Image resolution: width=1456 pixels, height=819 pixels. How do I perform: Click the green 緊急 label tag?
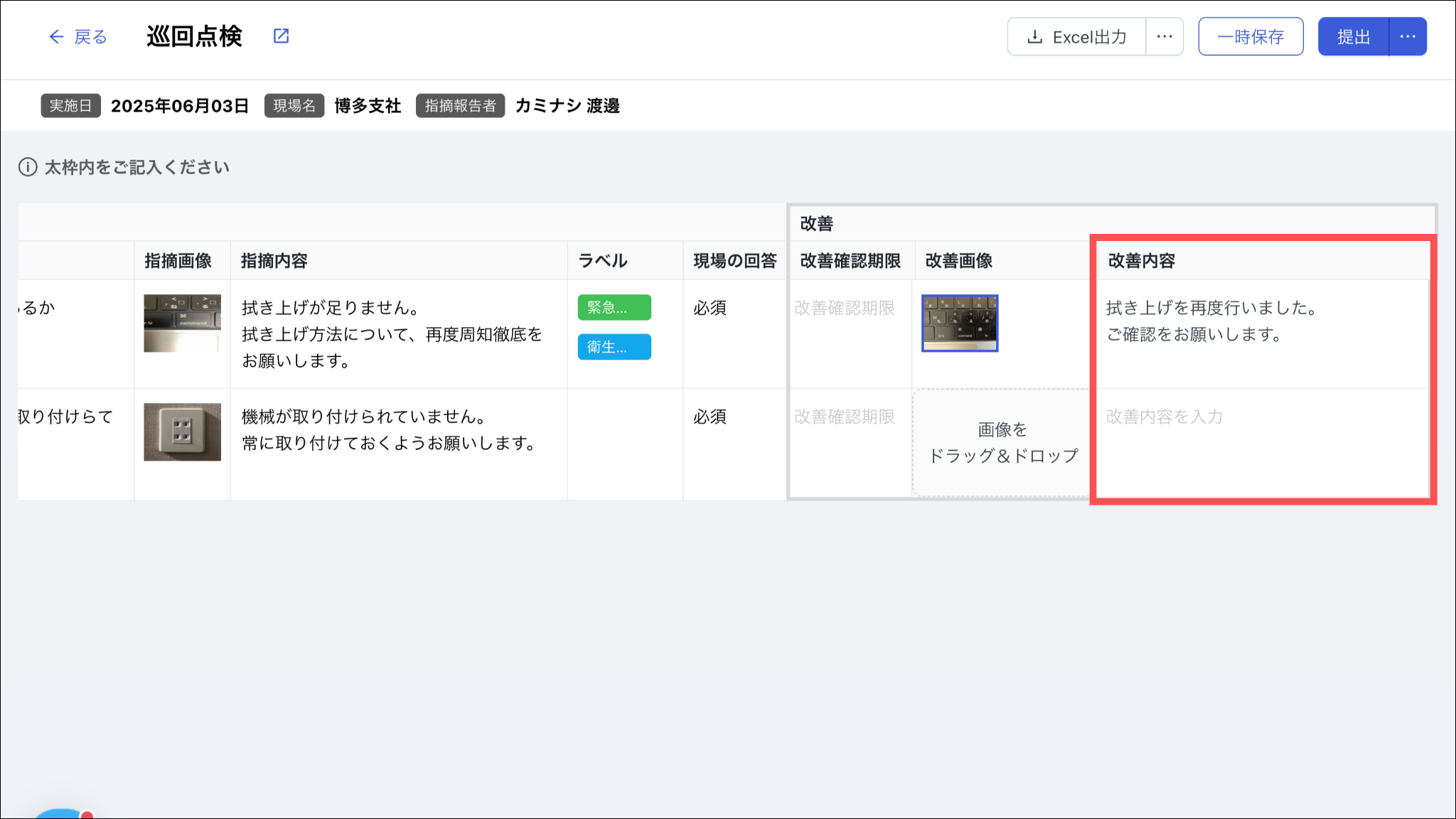point(614,308)
